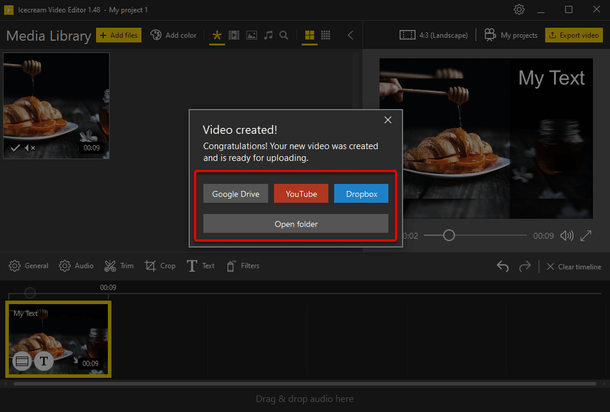The height and width of the screenshot is (412, 610).
Task: Select croissant clip in media library
Action: 56,105
